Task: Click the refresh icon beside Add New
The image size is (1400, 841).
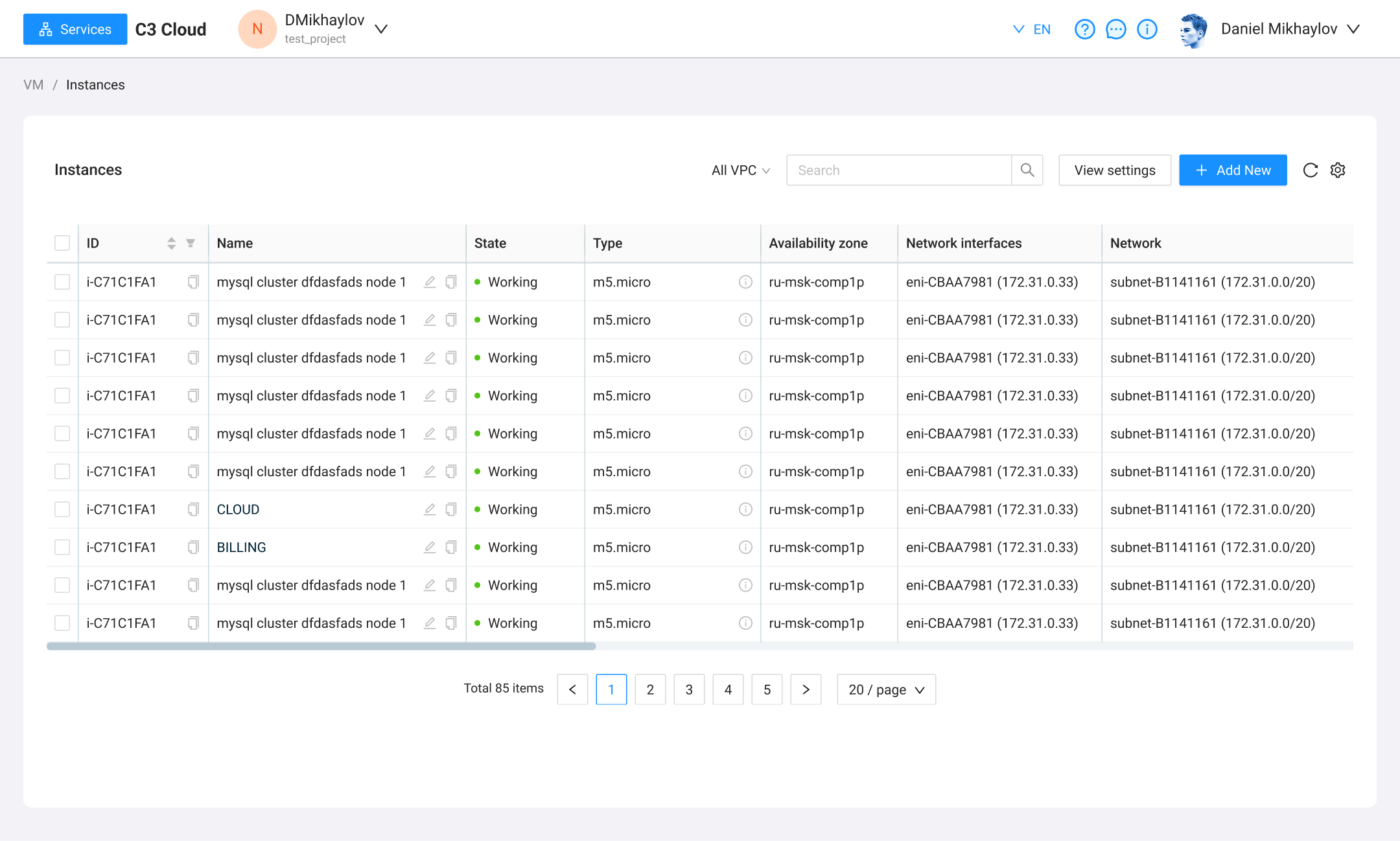Action: click(x=1310, y=170)
